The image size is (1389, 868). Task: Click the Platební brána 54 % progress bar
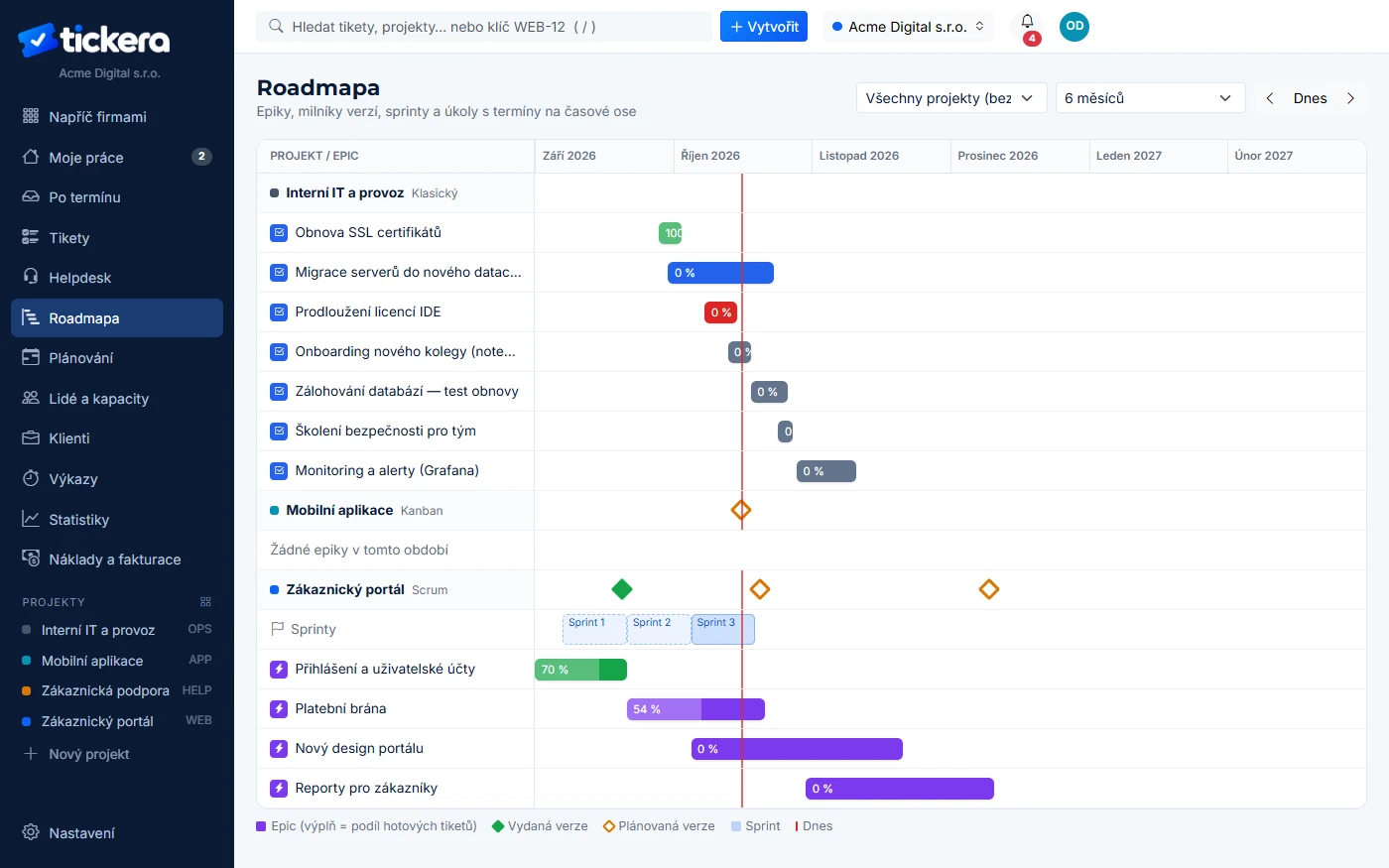[x=695, y=709]
